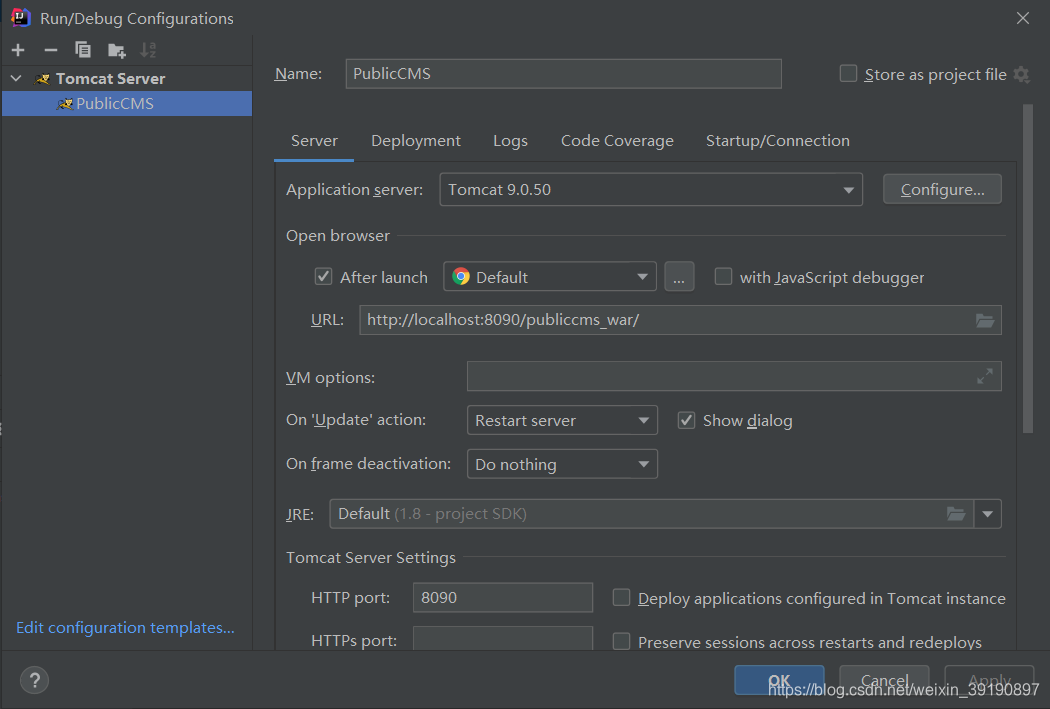The width and height of the screenshot is (1050, 709).
Task: Switch to the Deployment tab
Action: pyautogui.click(x=416, y=141)
